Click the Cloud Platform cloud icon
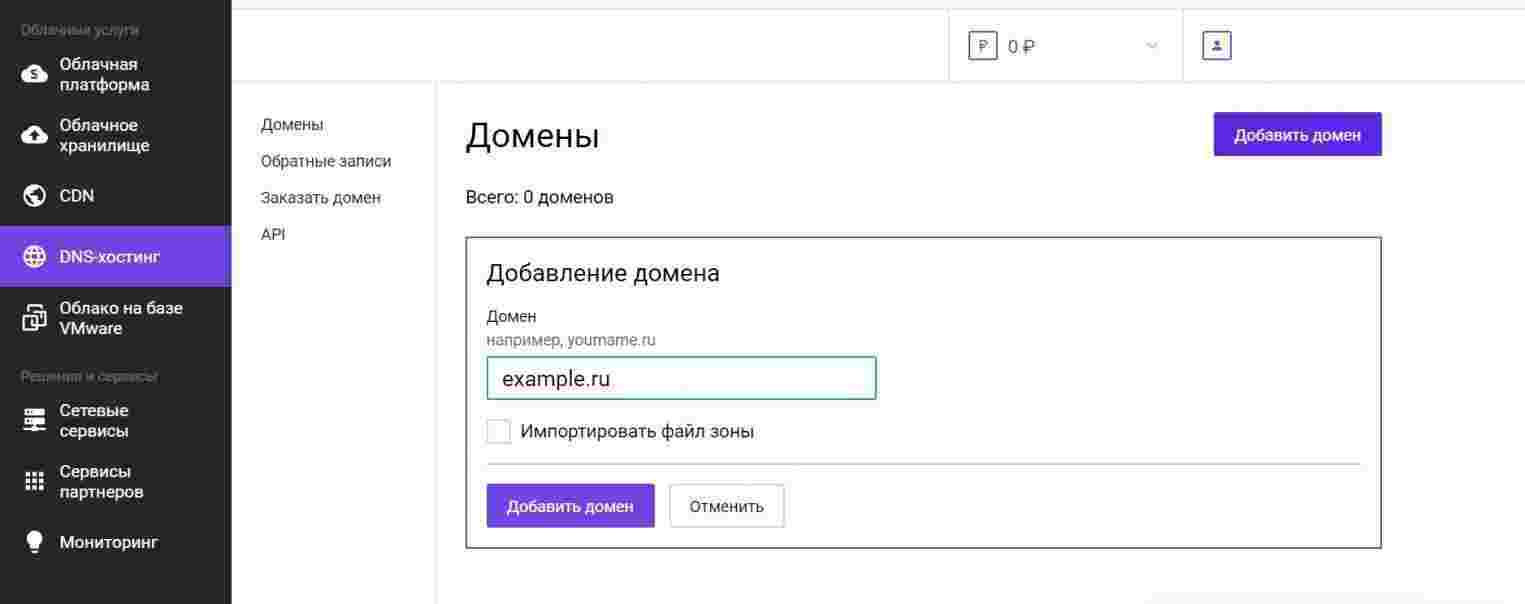 point(35,74)
